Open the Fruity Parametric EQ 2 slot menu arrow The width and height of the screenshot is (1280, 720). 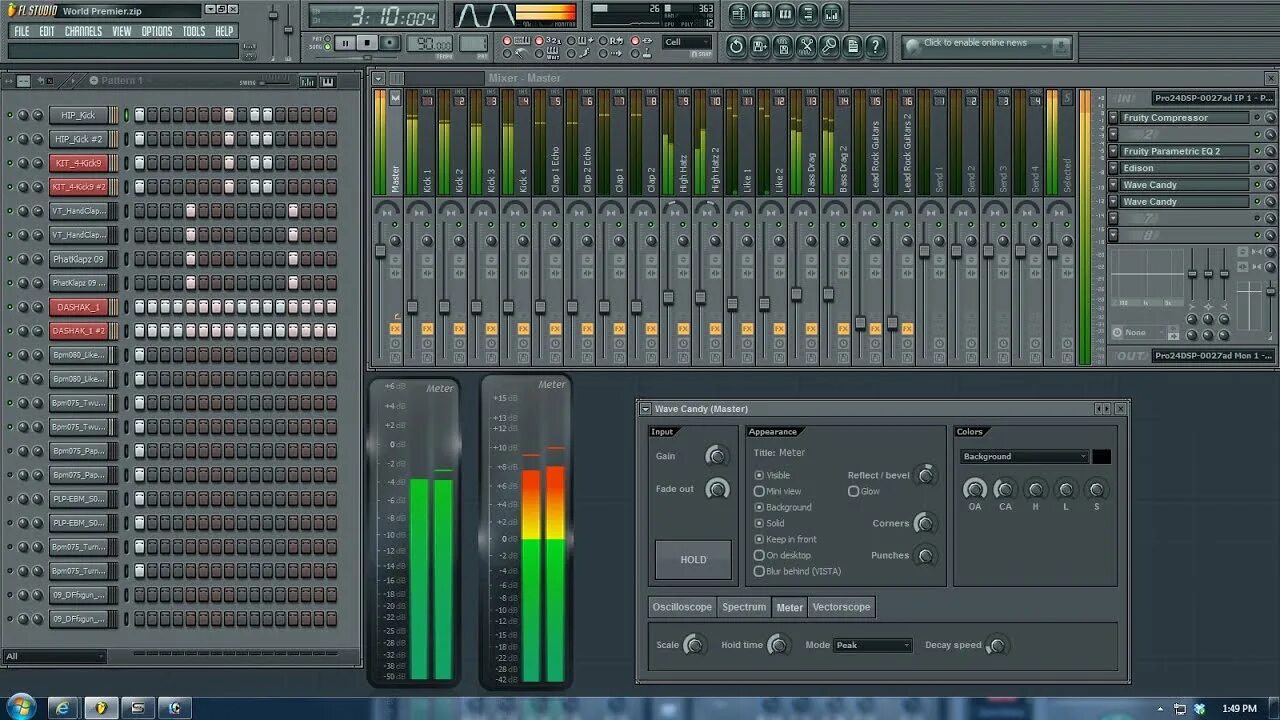coord(1113,151)
